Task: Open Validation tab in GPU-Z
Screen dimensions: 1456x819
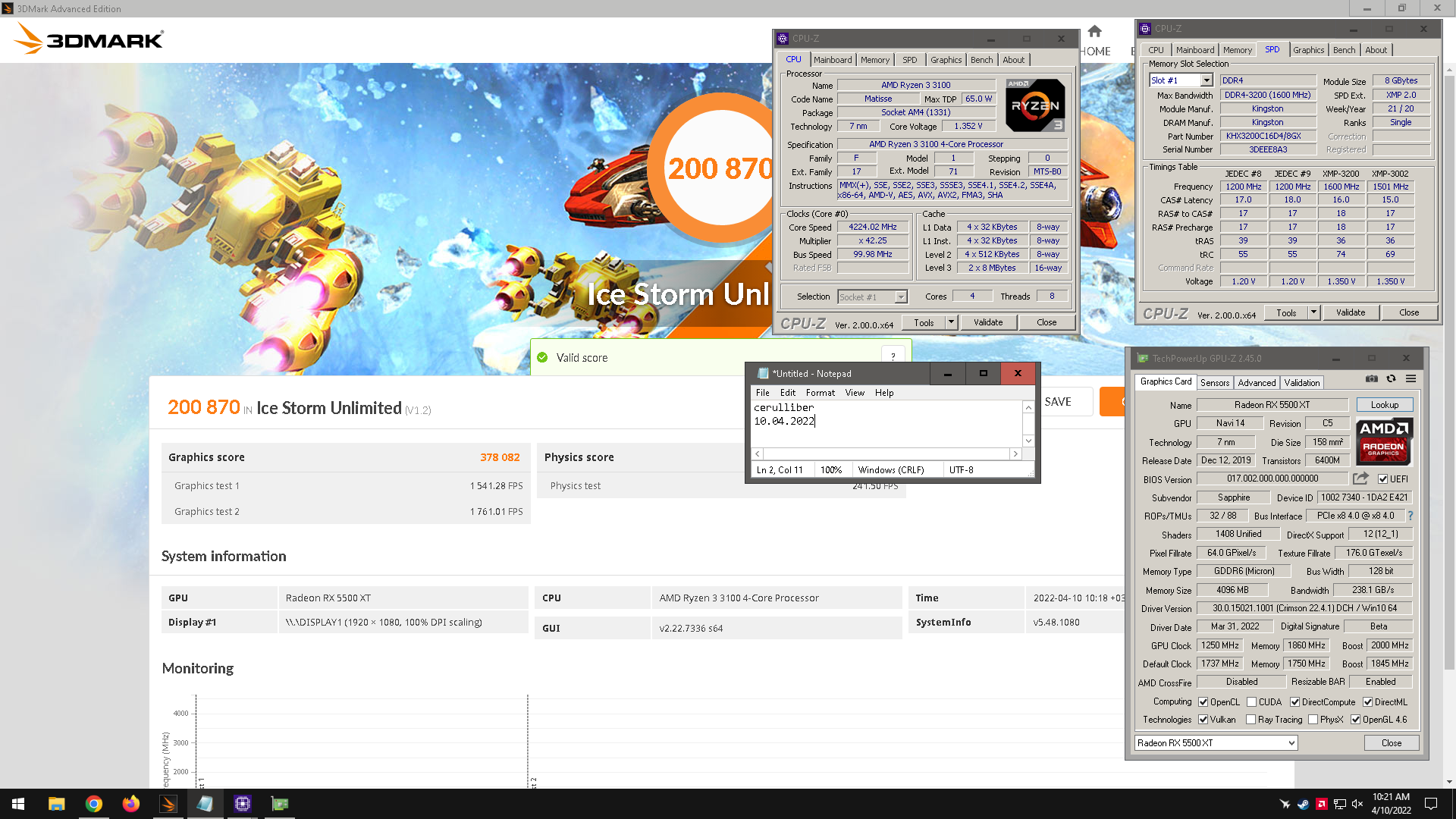Action: tap(1301, 383)
